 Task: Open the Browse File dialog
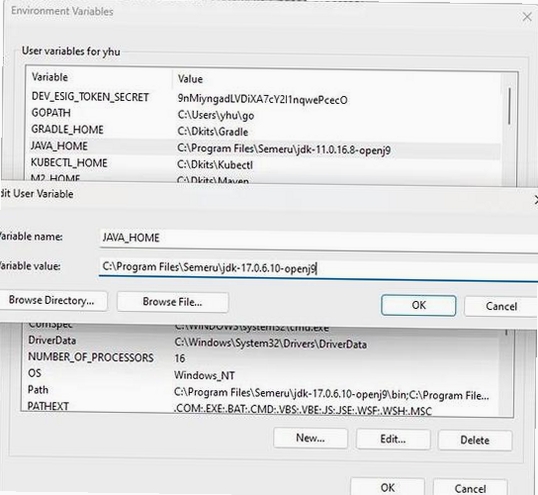point(173,302)
